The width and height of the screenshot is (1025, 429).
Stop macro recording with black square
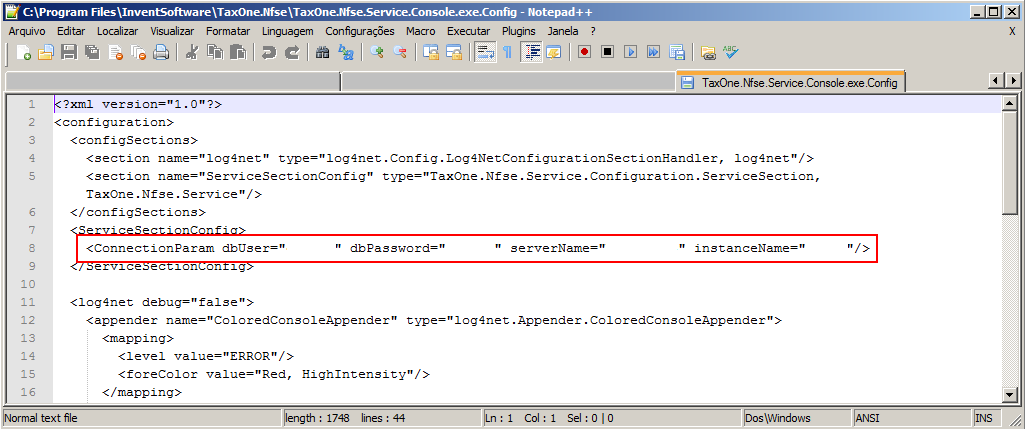pos(607,53)
